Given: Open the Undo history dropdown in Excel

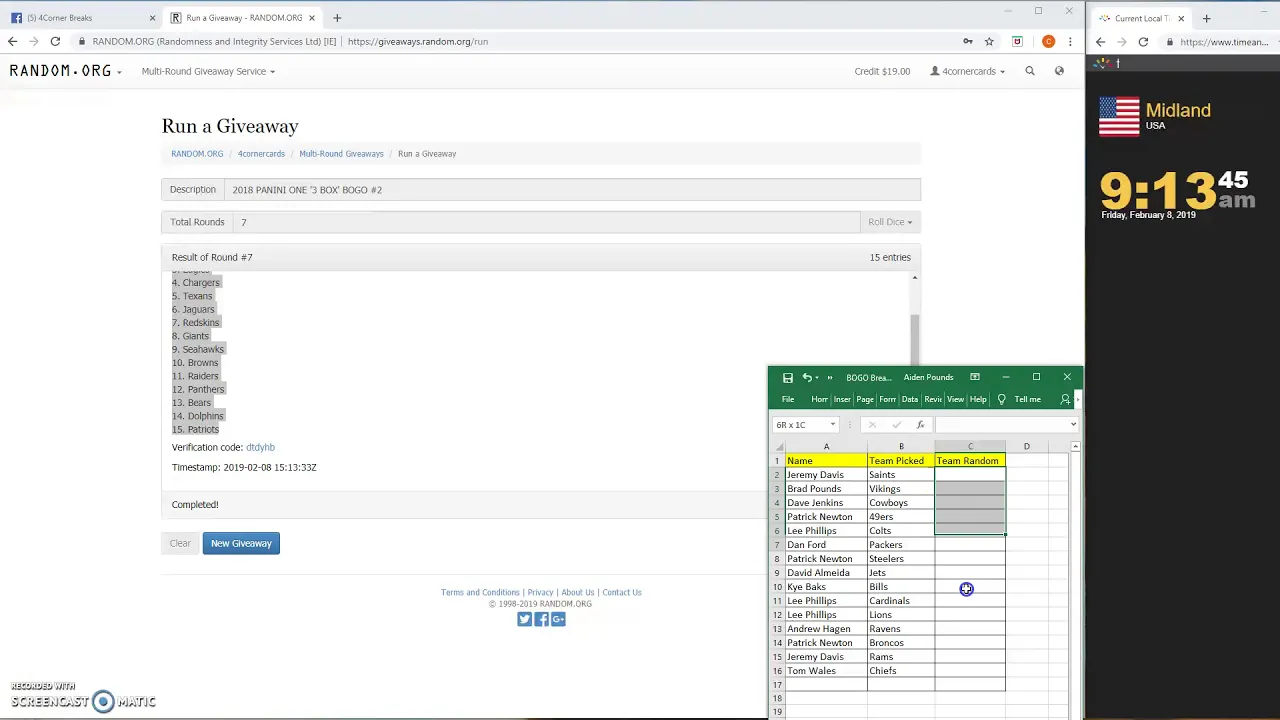Looking at the screenshot, I should coord(816,378).
